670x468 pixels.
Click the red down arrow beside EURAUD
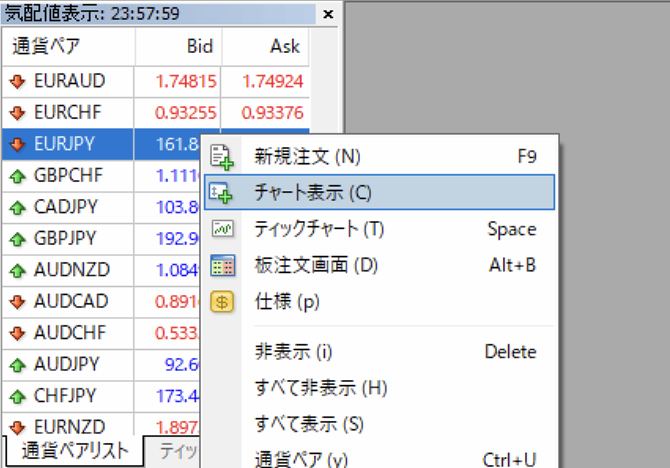coord(17,81)
